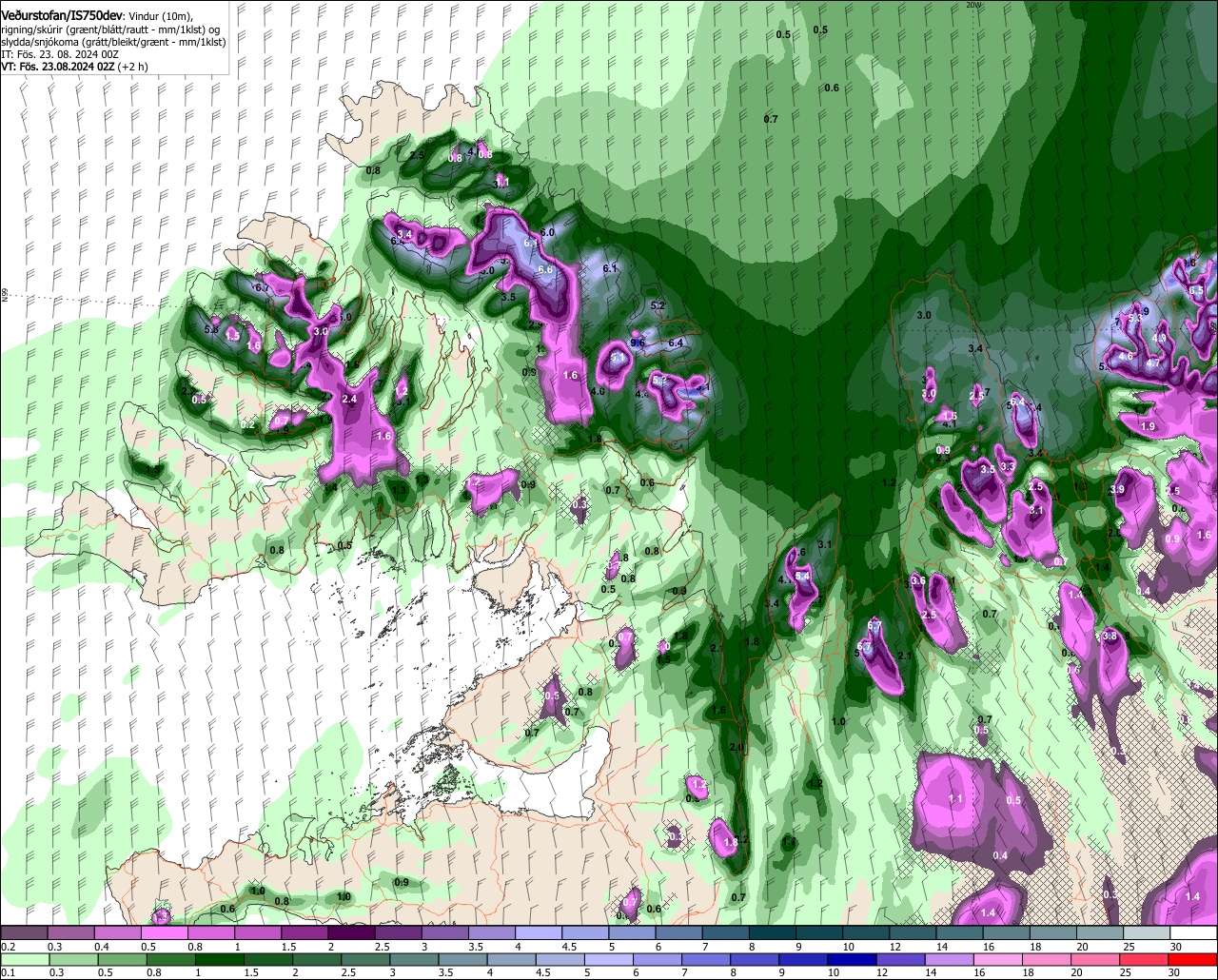Pick the grey-purple 0.2 swatch in upper legend row
This screenshot has height=980, width=1218.
pyautogui.click(x=24, y=932)
